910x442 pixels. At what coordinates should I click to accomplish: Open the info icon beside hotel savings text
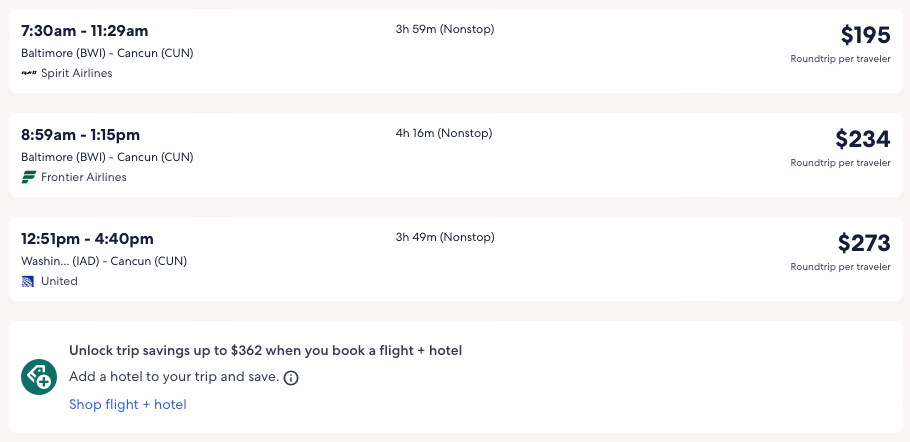(291, 378)
